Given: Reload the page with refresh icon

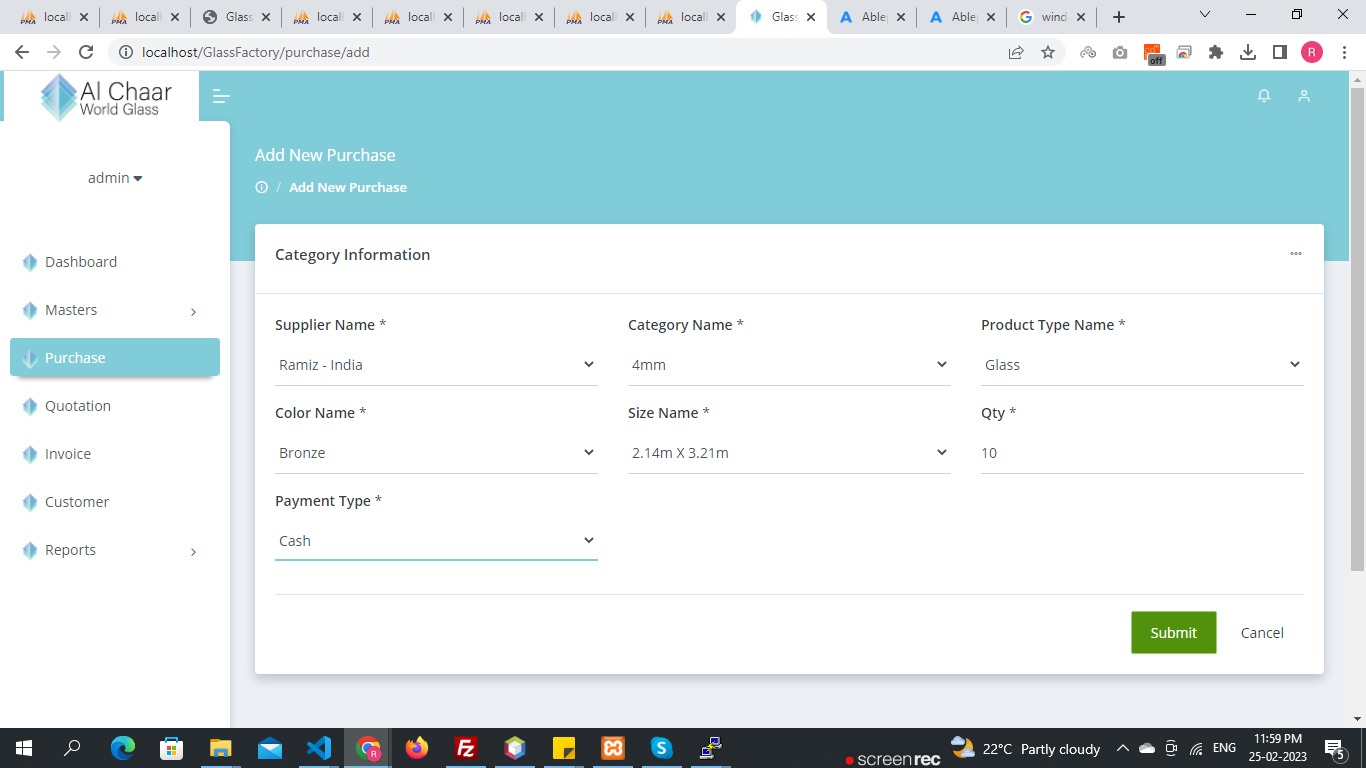Looking at the screenshot, I should [86, 52].
